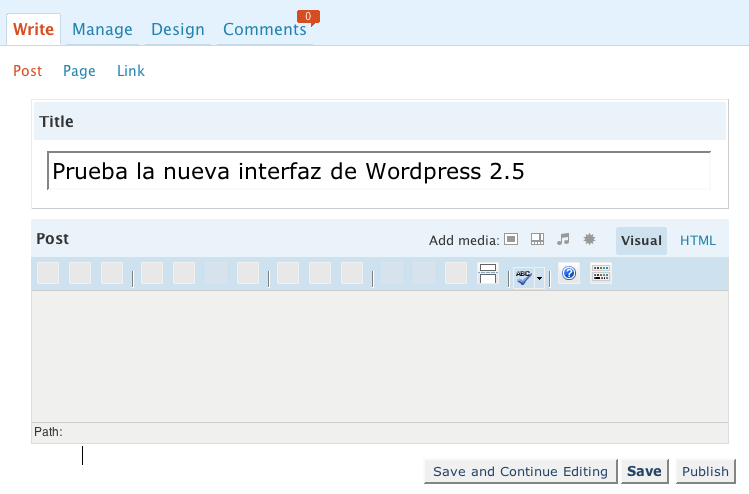Viewport: 749px width, 494px height.
Task: Click the Add an image icon
Action: [511, 240]
